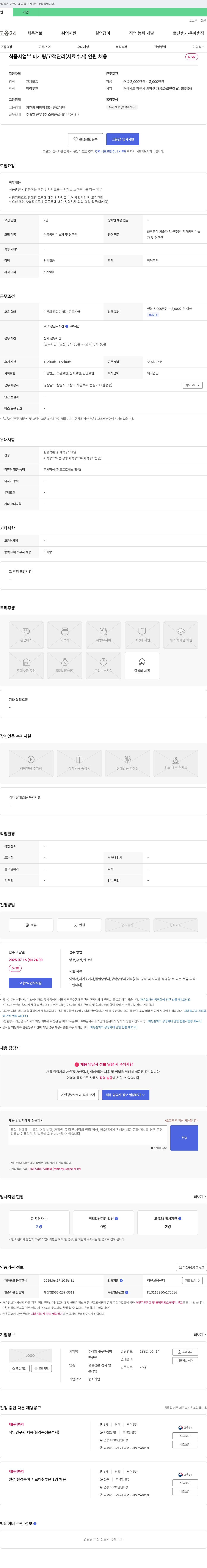The width and height of the screenshot is (207, 1568).
Task: Click the 관심기업 star button
Action: point(19,1368)
